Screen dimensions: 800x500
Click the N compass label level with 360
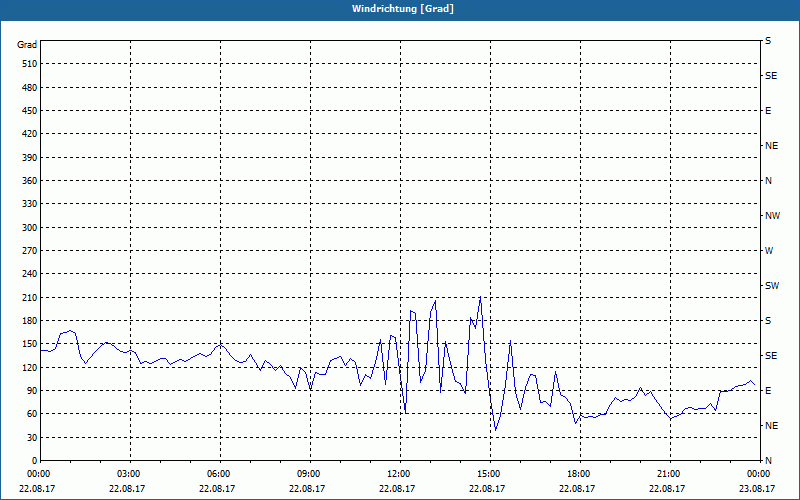point(768,181)
